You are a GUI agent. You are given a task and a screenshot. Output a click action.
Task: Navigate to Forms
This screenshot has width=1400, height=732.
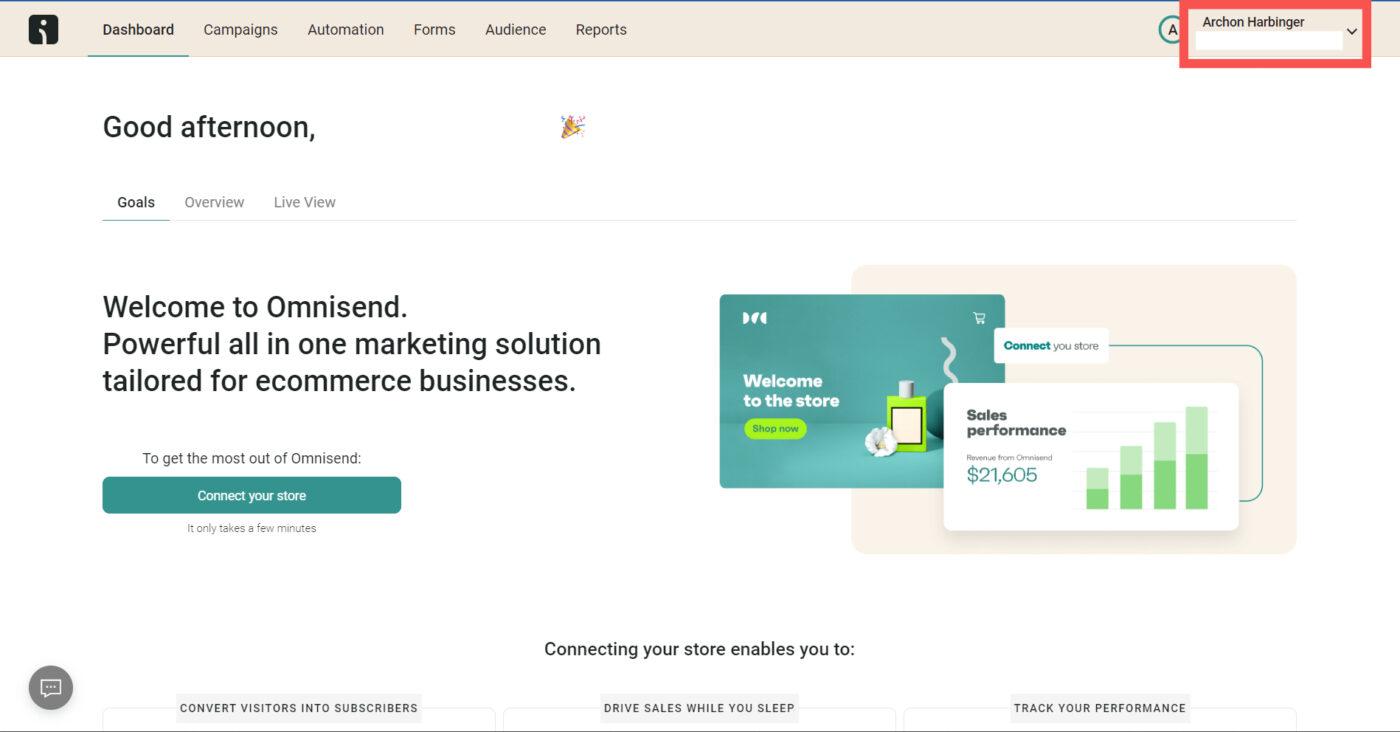pyautogui.click(x=434, y=30)
